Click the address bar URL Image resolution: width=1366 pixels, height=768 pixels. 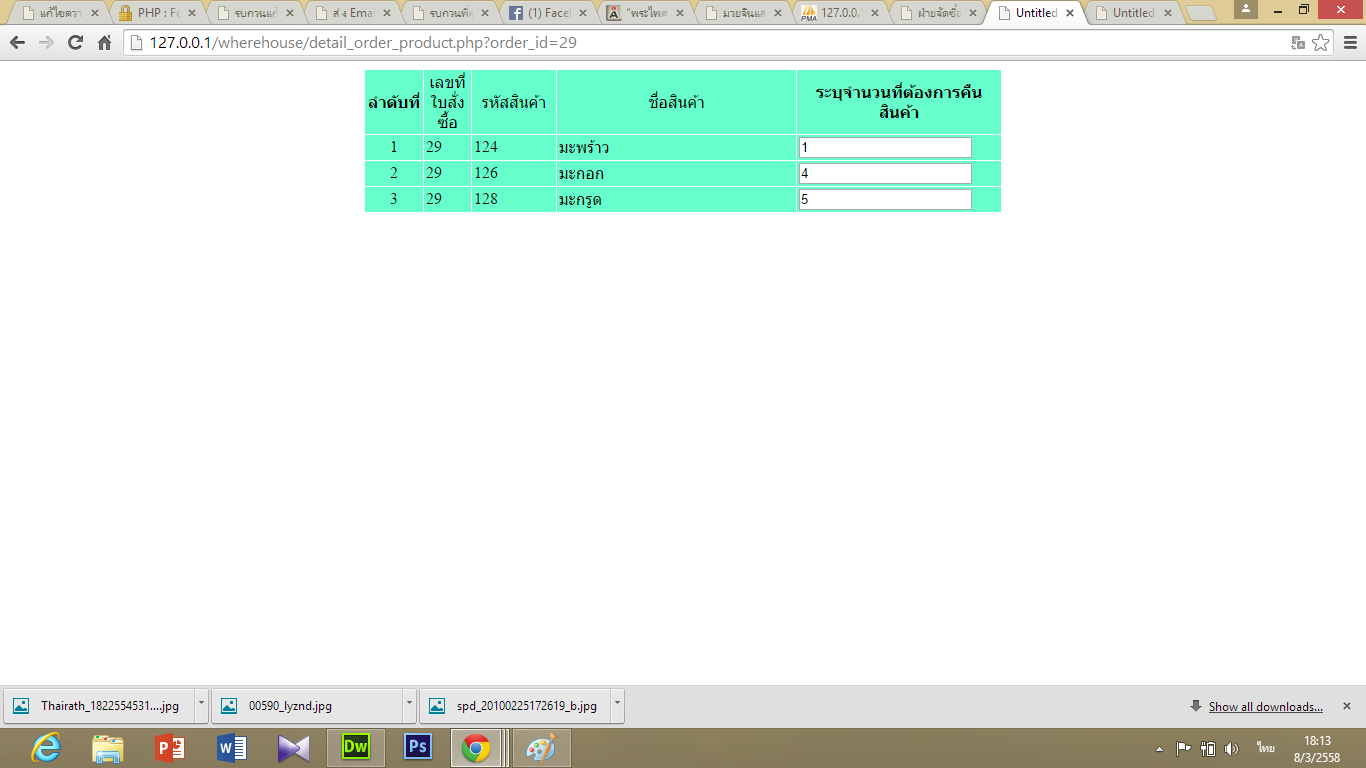pos(363,43)
